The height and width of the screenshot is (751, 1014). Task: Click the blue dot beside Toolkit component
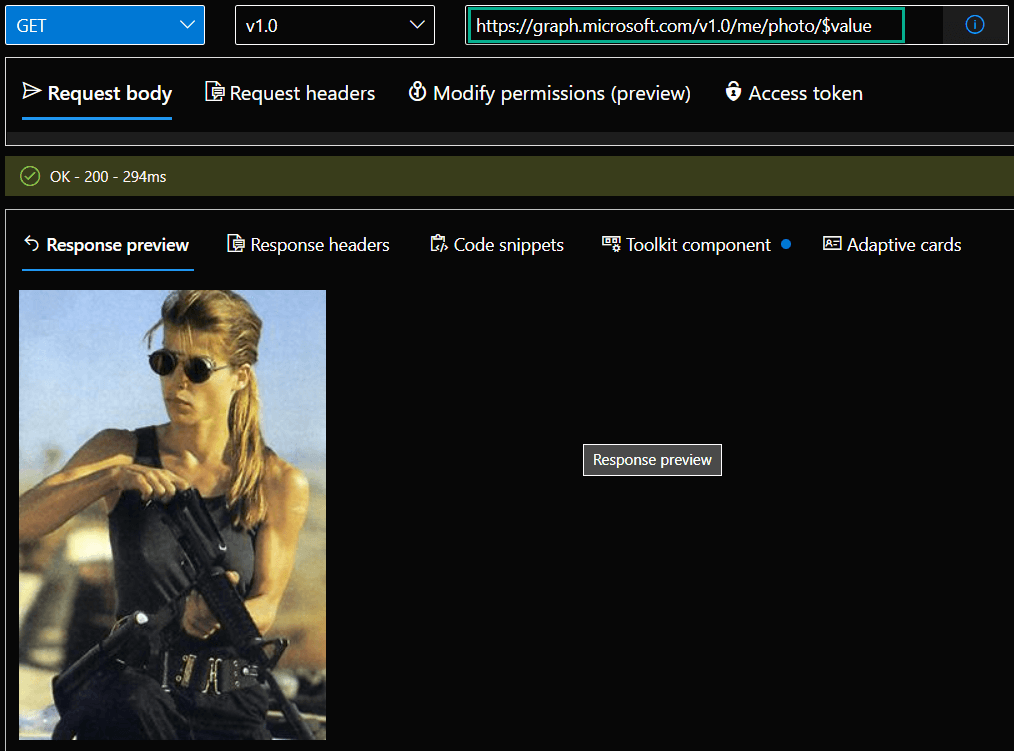coord(786,245)
